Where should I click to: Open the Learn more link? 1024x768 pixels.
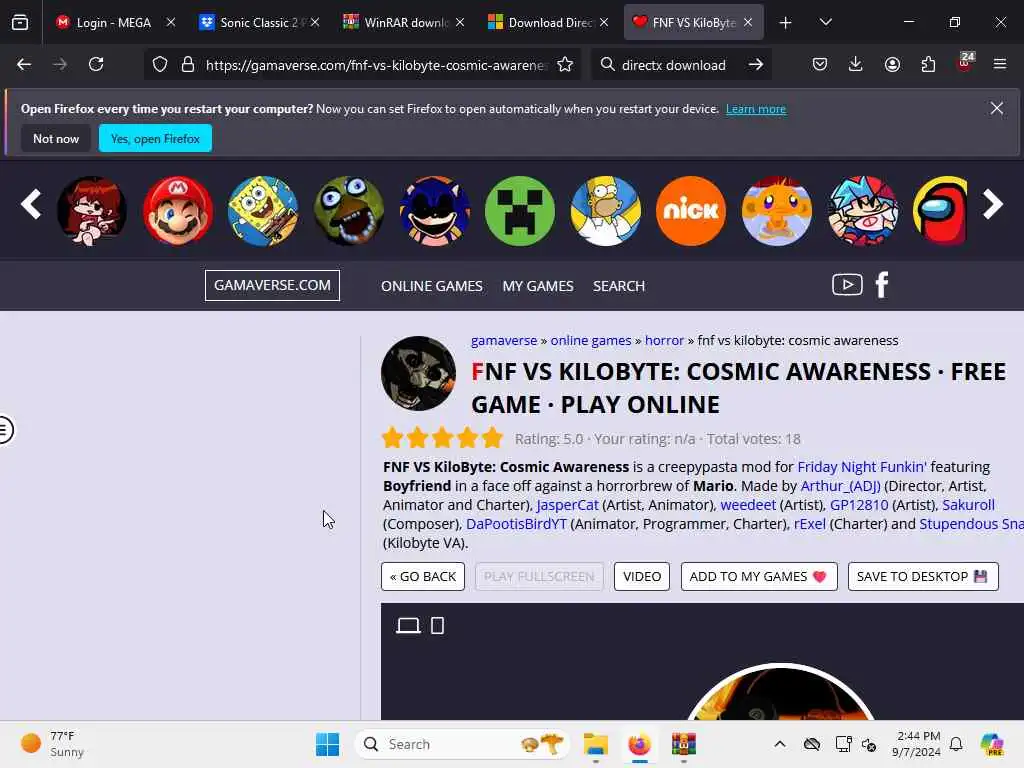[756, 109]
